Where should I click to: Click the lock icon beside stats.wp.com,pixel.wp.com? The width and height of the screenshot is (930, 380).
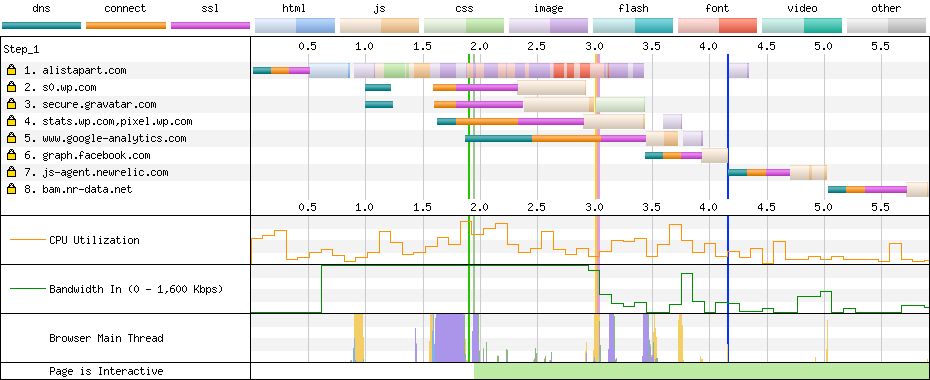[11, 122]
